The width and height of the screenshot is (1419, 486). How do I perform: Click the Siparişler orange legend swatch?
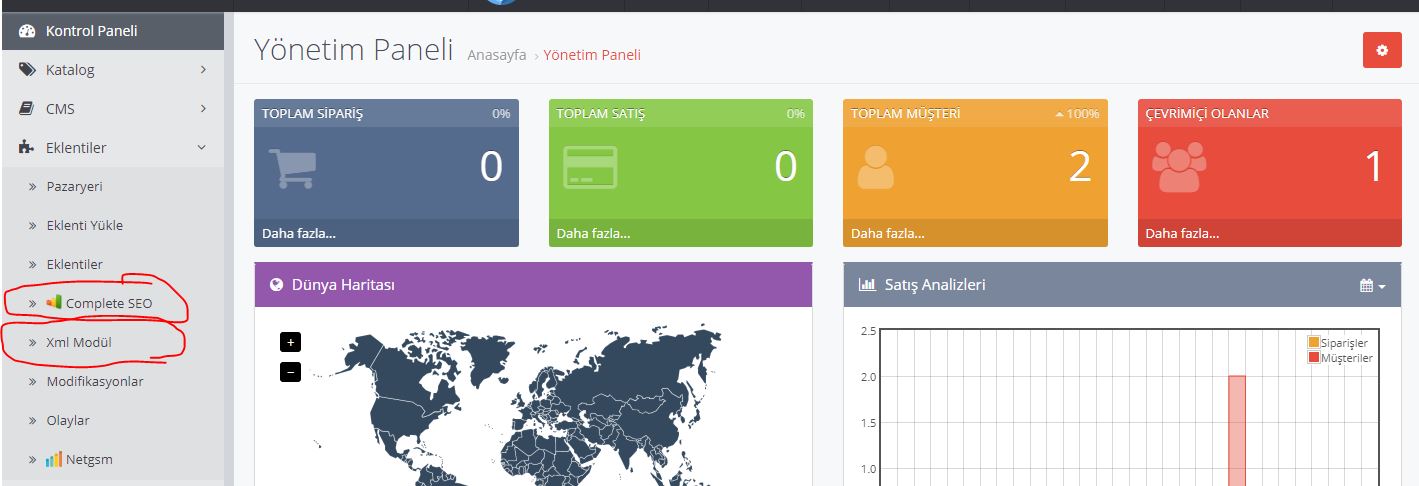1313,343
